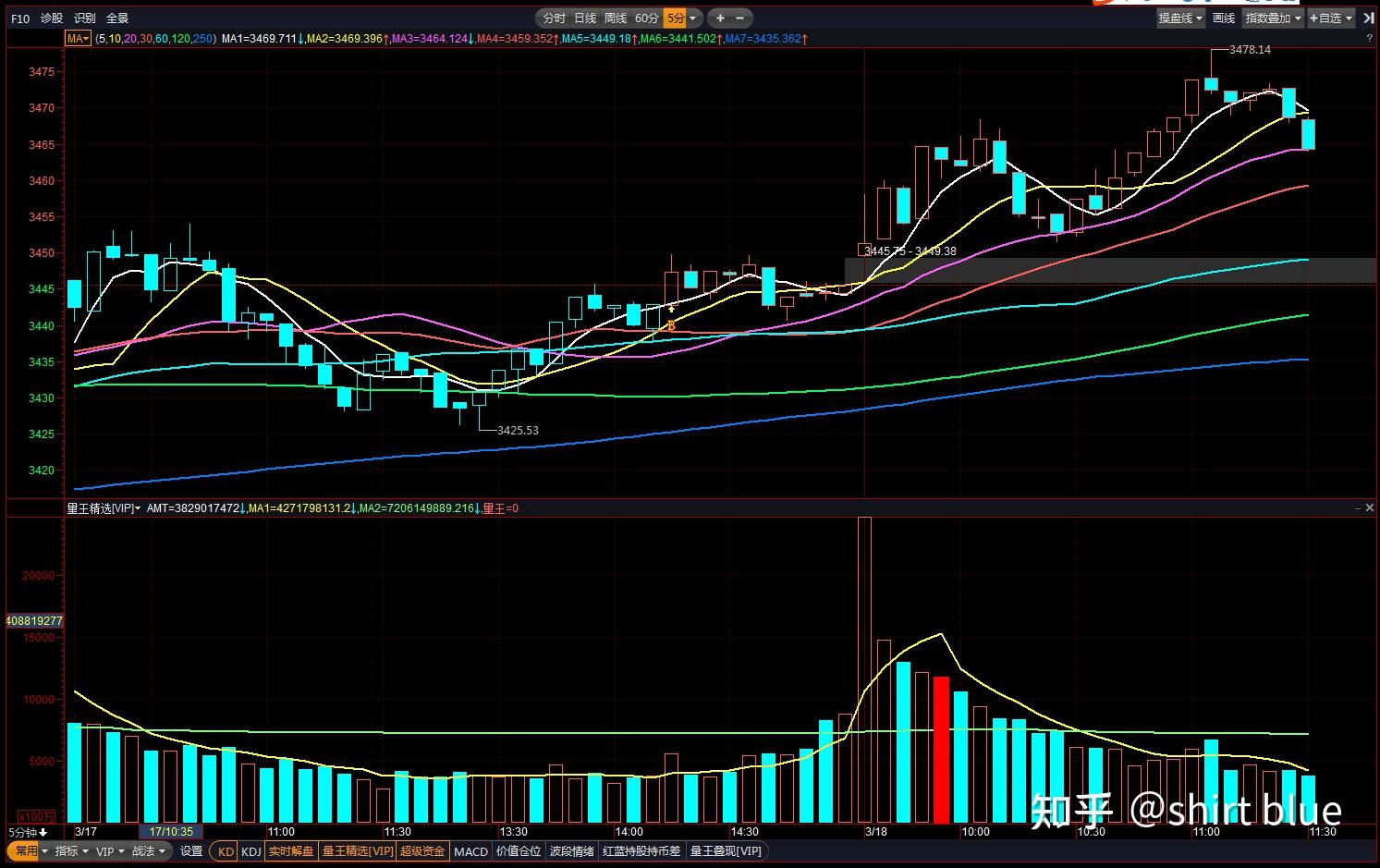1380x868 pixels.
Task: Add stock to 自选 watchlist
Action: 1325,18
